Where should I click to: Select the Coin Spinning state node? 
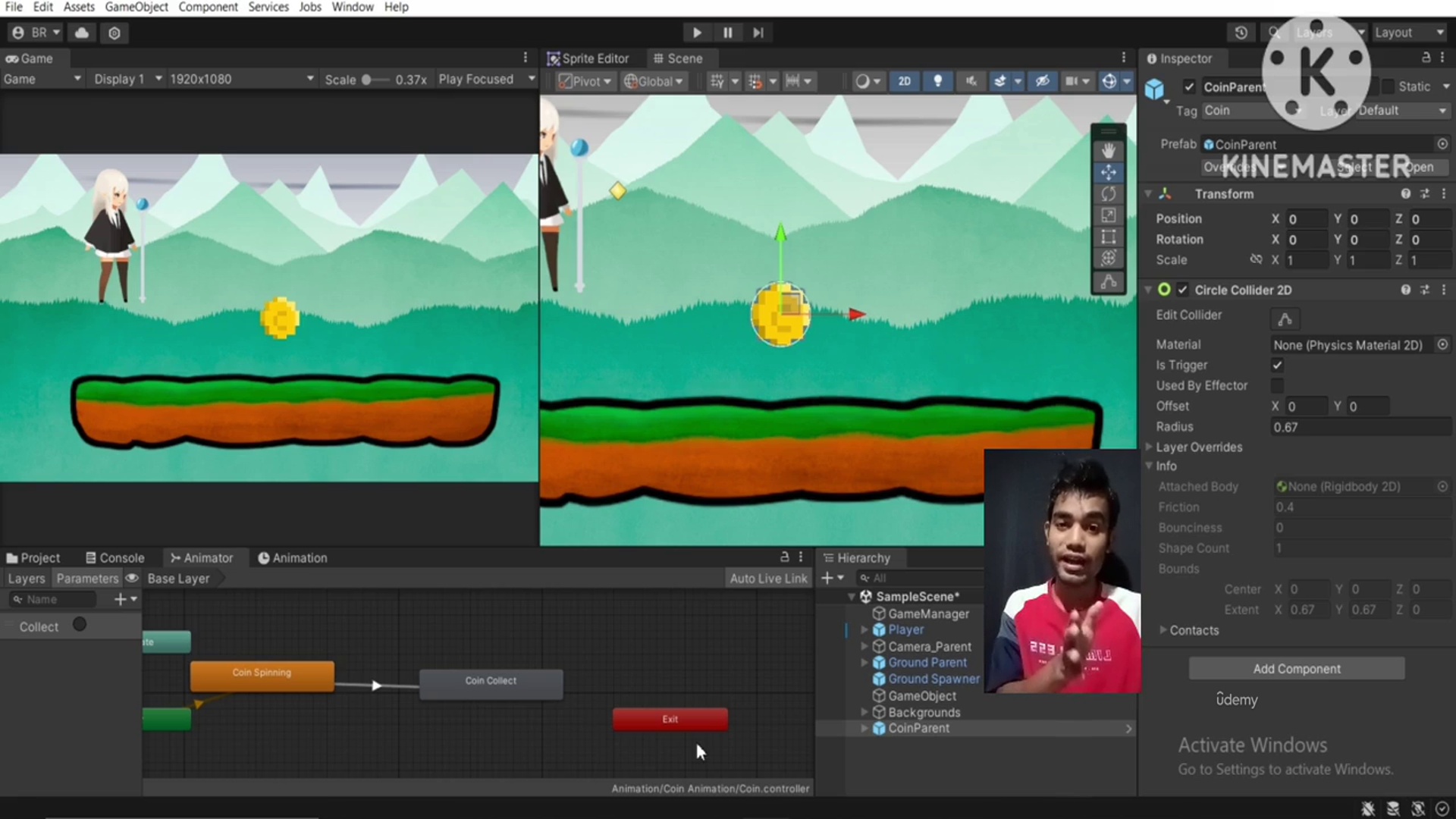click(262, 675)
